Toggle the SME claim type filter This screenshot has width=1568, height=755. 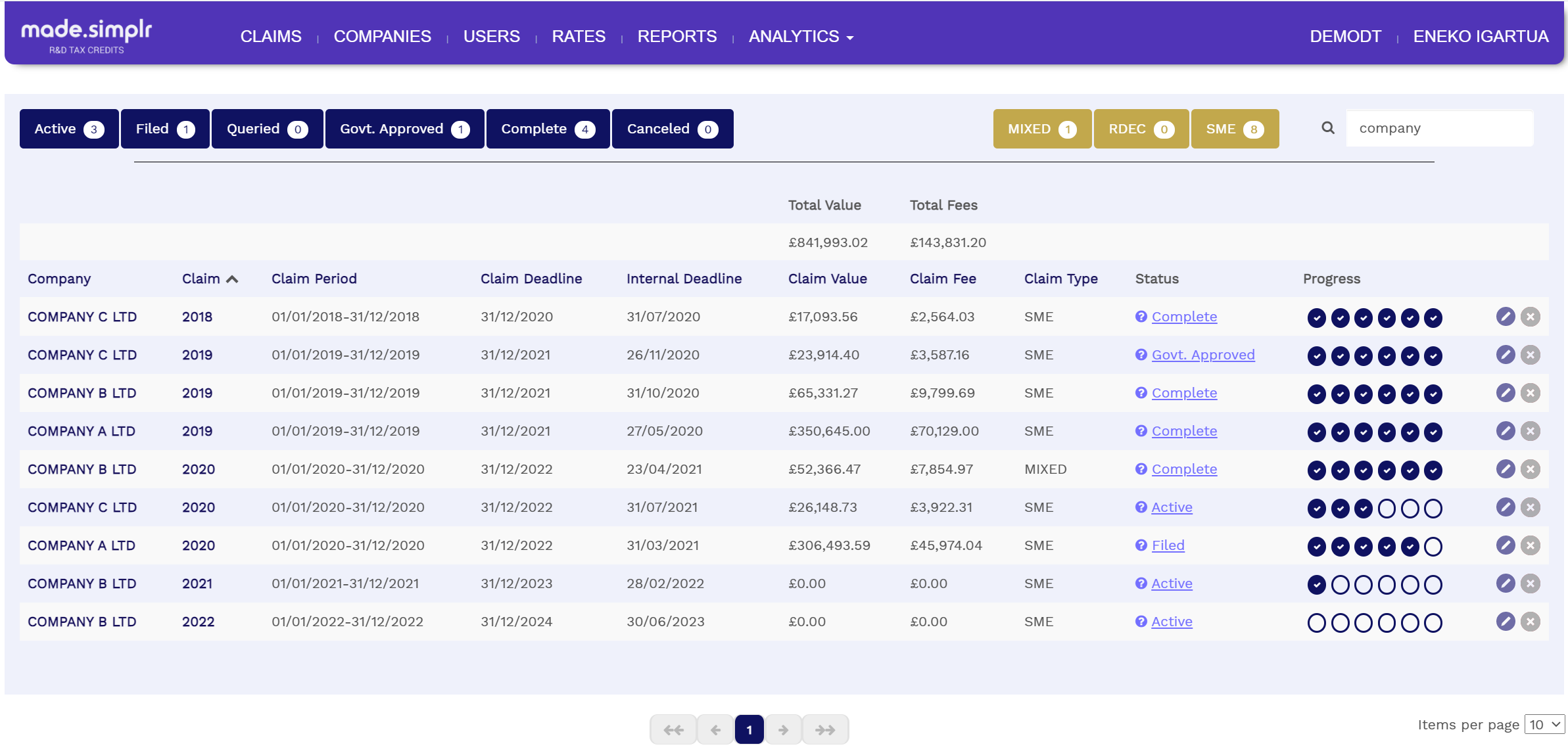point(1235,128)
